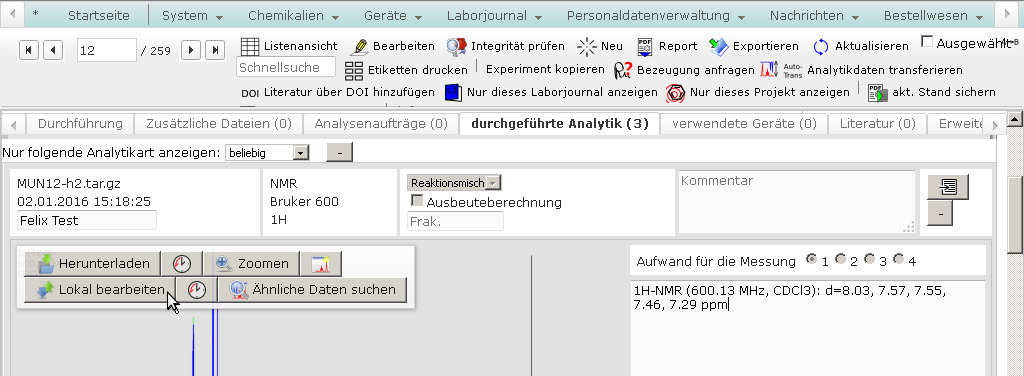This screenshot has width=1024, height=376.
Task: Click the Integrität prüfen icon
Action: [x=456, y=46]
